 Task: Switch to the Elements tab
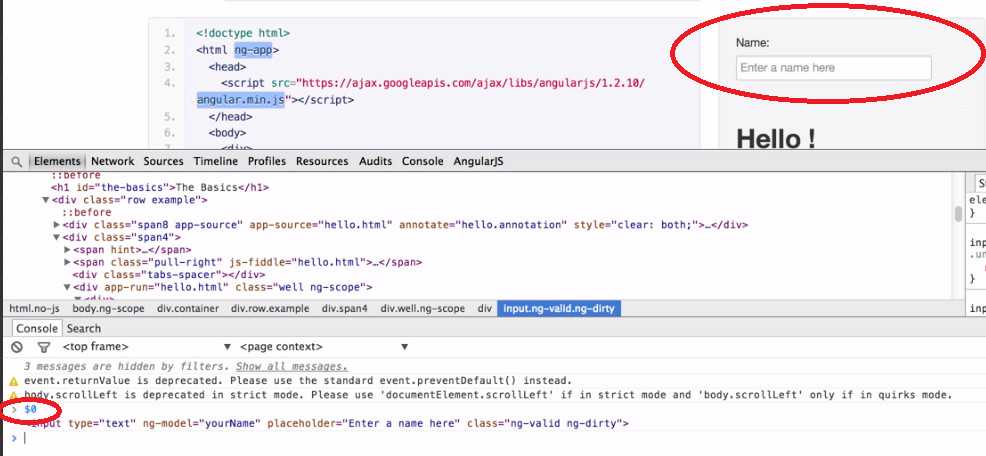tap(57, 162)
